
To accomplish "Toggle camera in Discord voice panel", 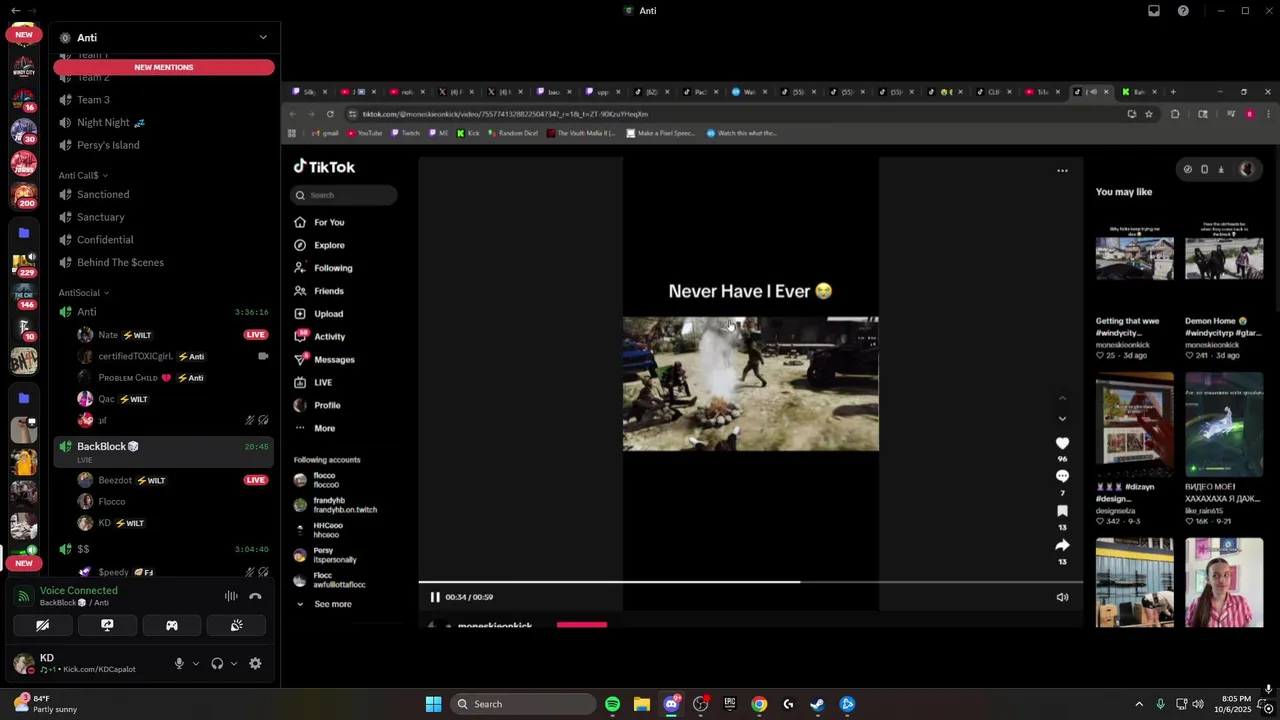I will point(43,625).
